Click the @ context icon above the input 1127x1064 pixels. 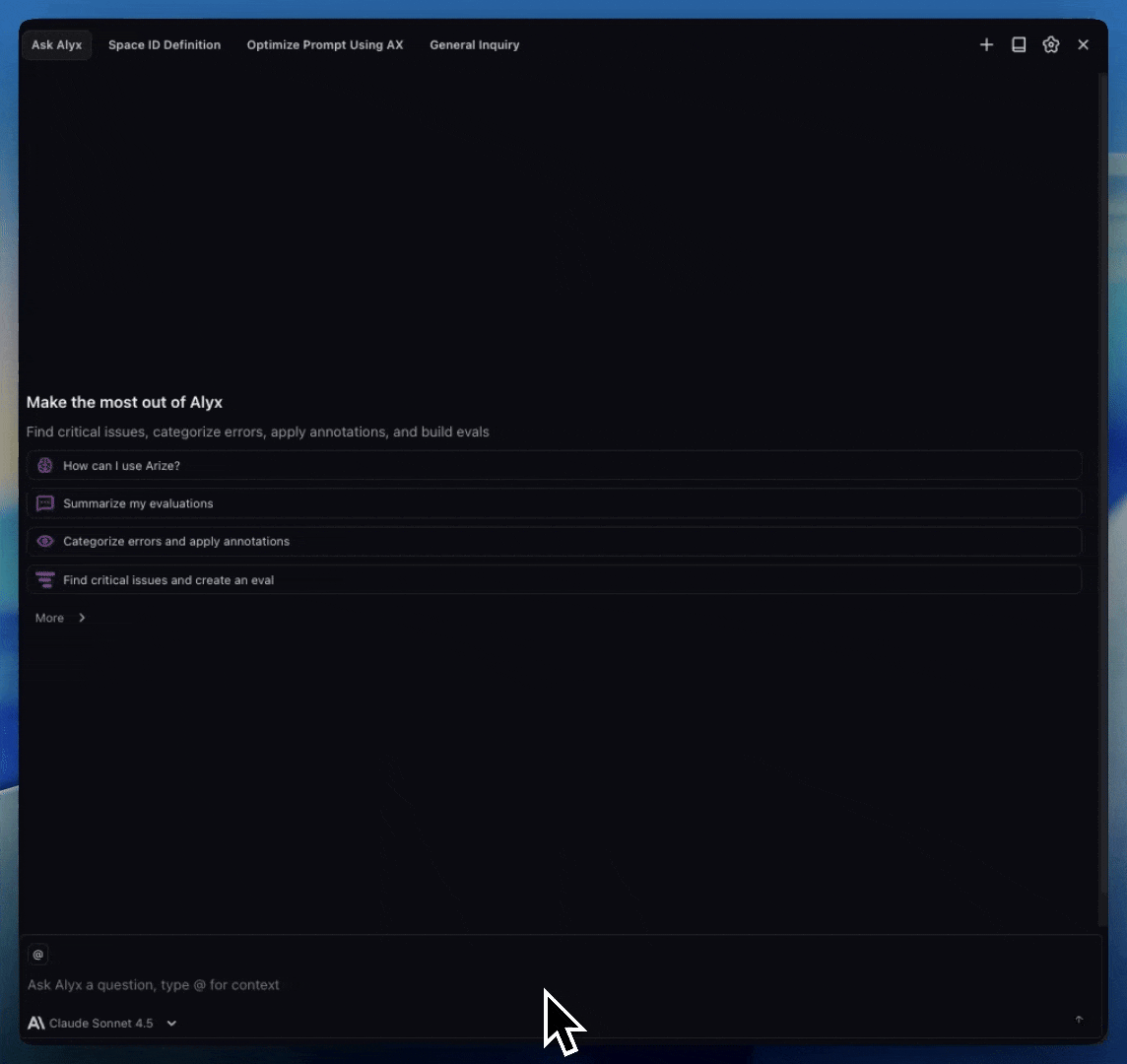[37, 954]
